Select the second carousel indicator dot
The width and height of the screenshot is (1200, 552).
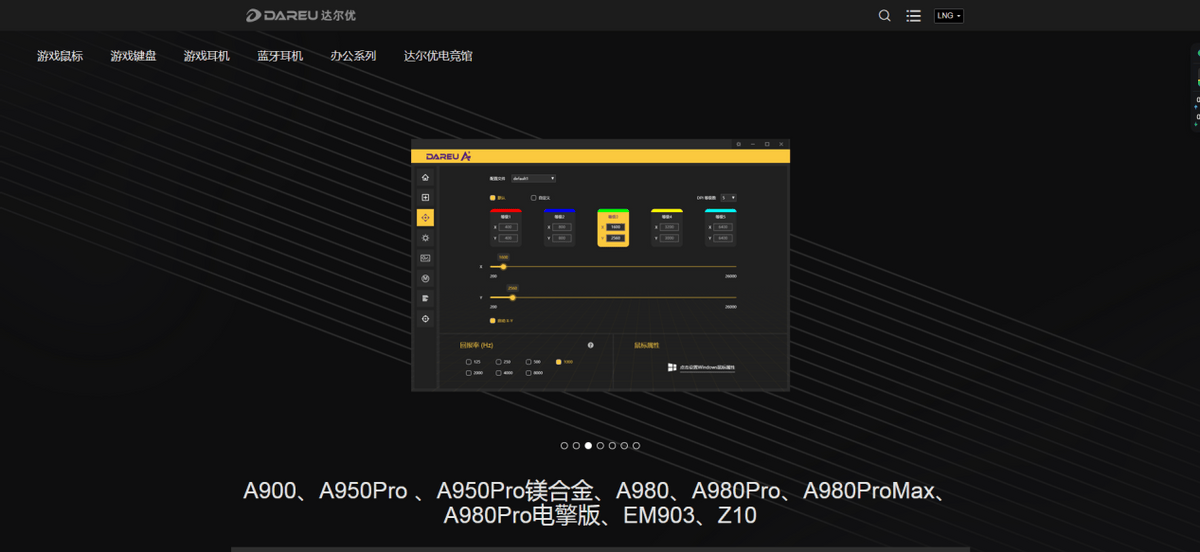576,446
